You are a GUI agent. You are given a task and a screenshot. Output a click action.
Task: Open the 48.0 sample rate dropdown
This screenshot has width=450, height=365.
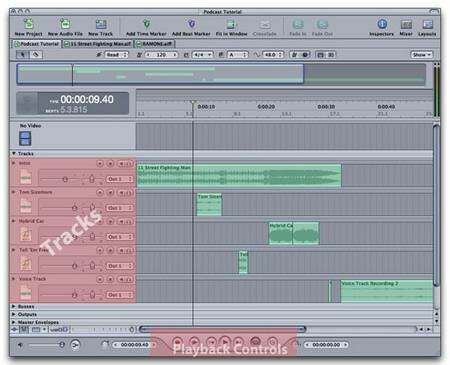click(x=273, y=55)
